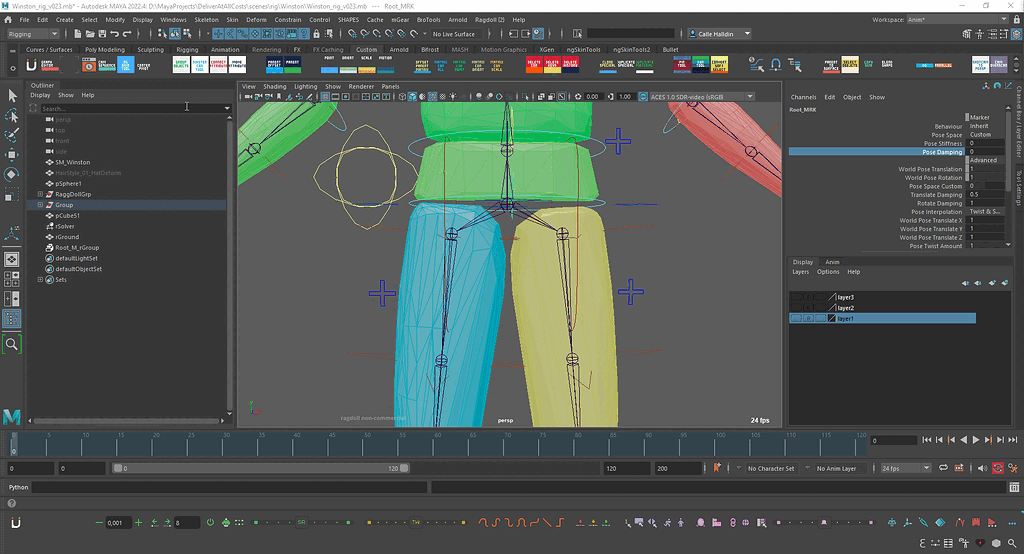The height and width of the screenshot is (554, 1024).
Task: Toggle playback P box of layer1
Action: click(x=808, y=318)
